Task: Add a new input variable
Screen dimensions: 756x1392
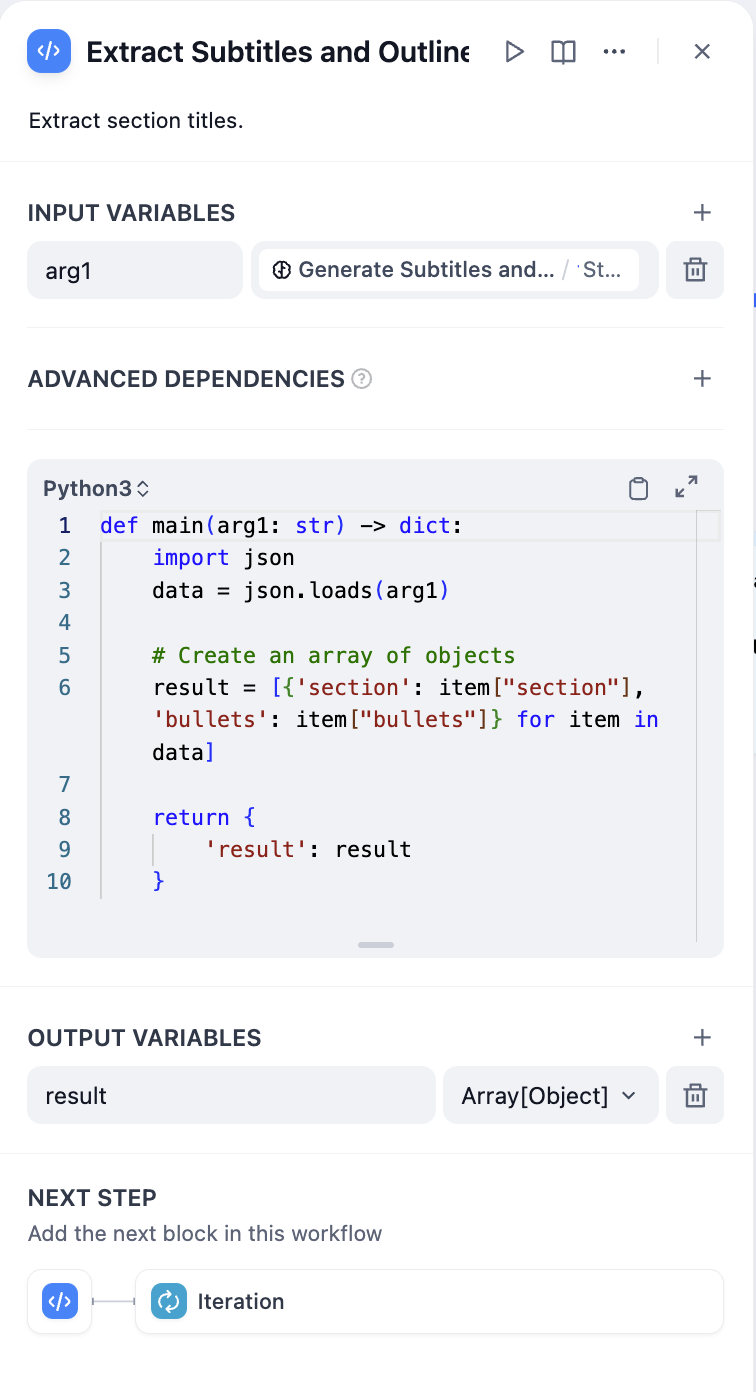Action: click(702, 213)
